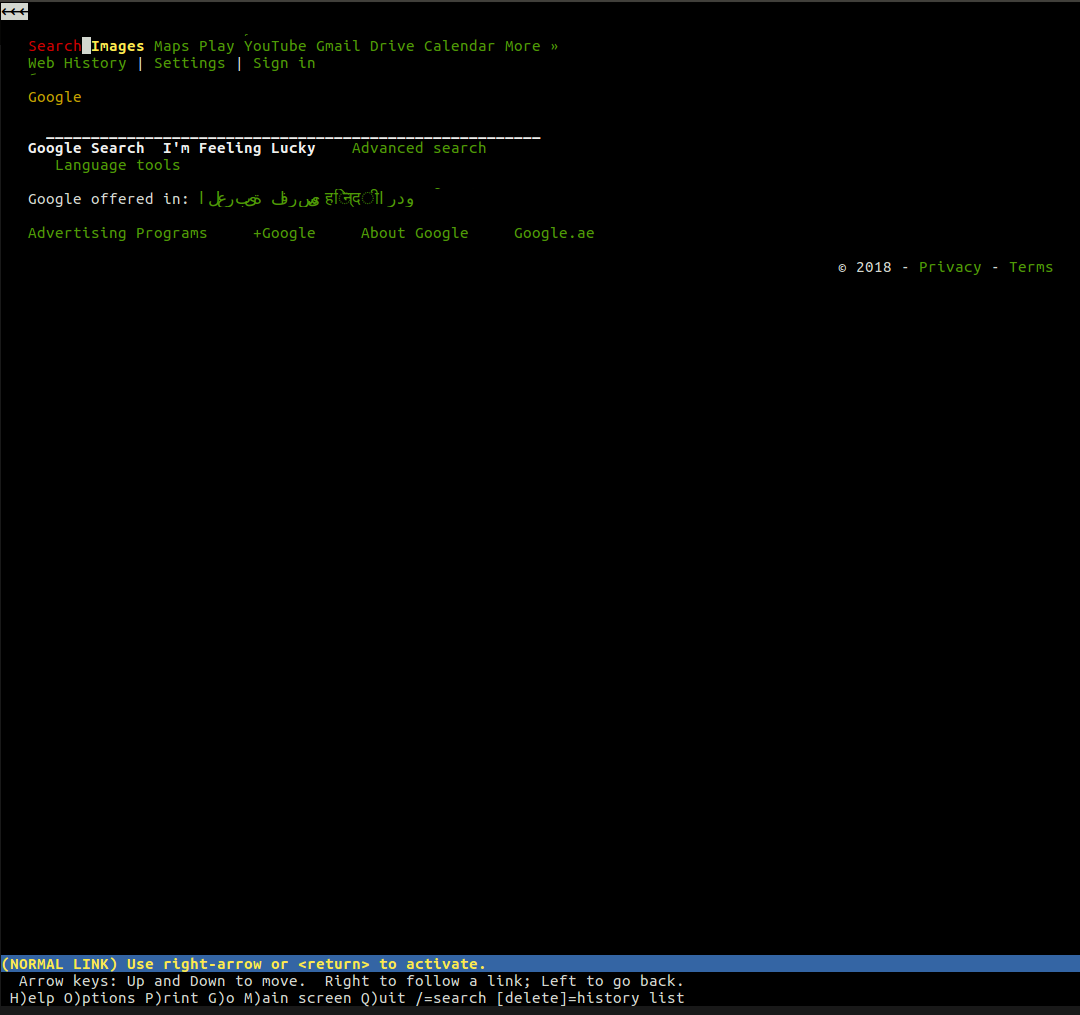Open the Terms link

tap(1030, 267)
